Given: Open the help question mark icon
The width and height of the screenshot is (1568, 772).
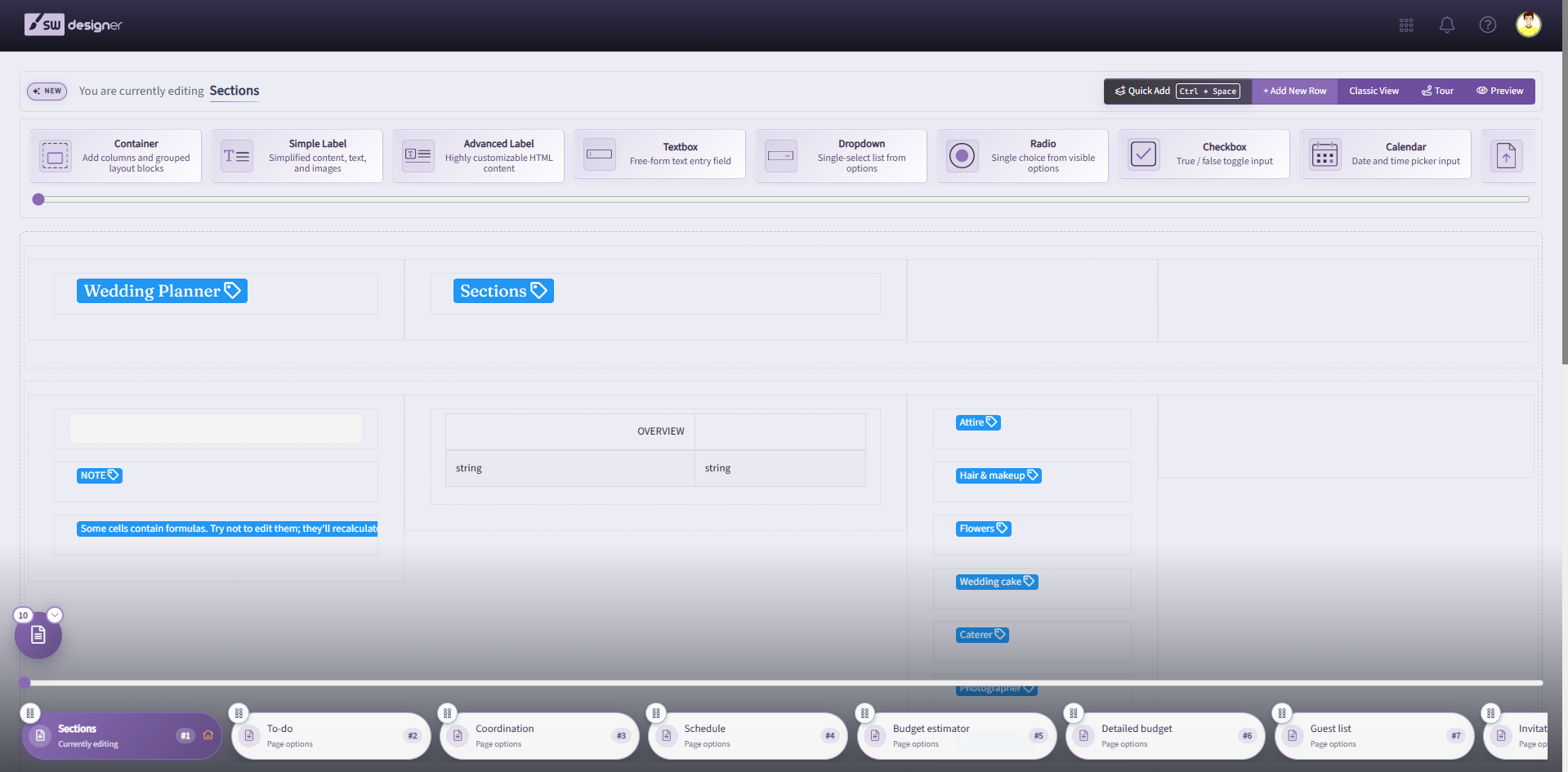Looking at the screenshot, I should 1488,25.
